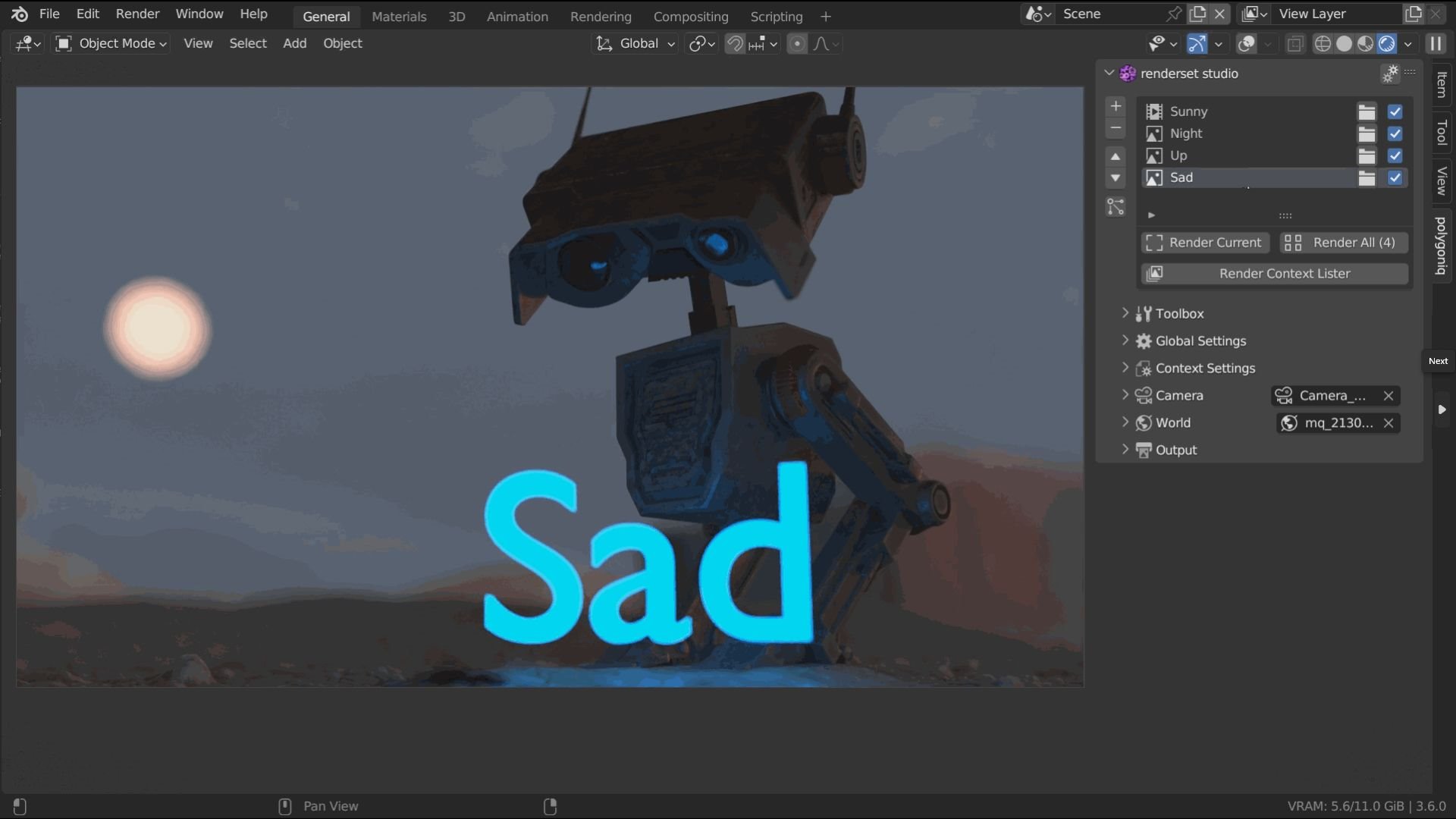Add a new view layer
Image resolution: width=1456 pixels, height=819 pixels.
(1414, 14)
